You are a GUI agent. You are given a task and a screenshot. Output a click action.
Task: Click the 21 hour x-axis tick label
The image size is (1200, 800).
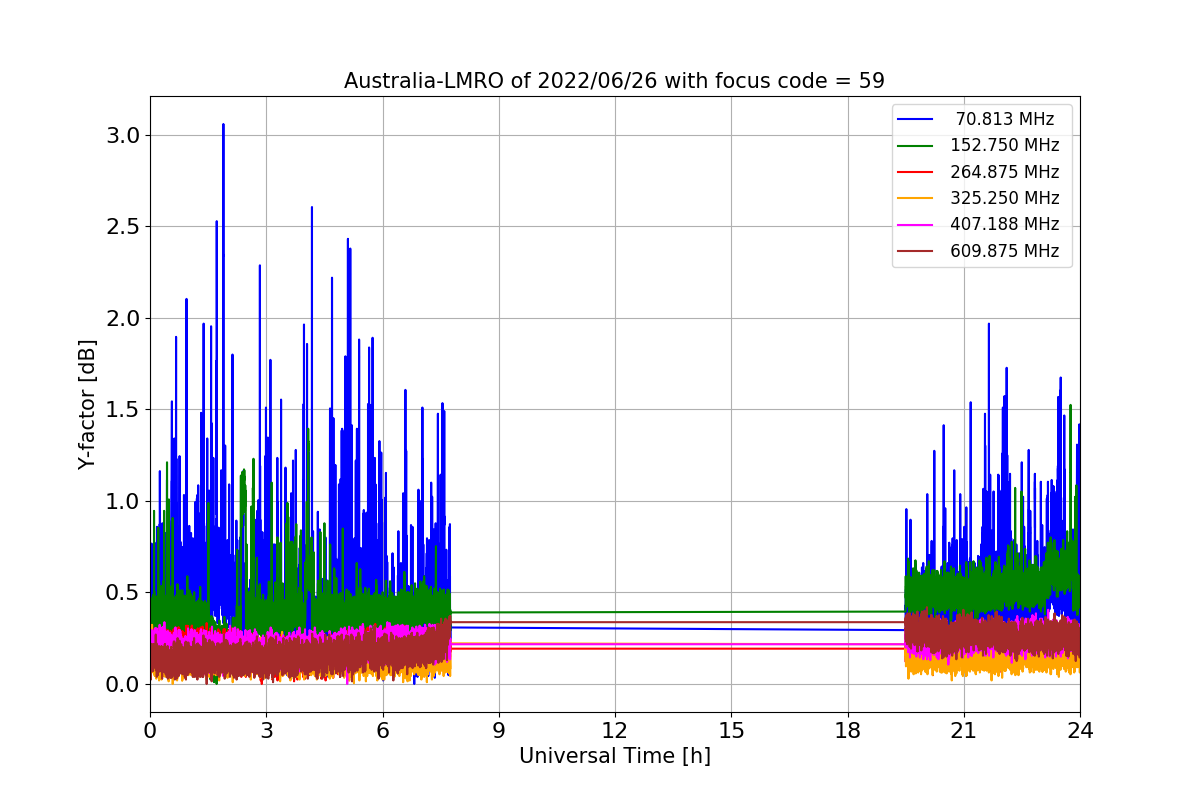(964, 731)
